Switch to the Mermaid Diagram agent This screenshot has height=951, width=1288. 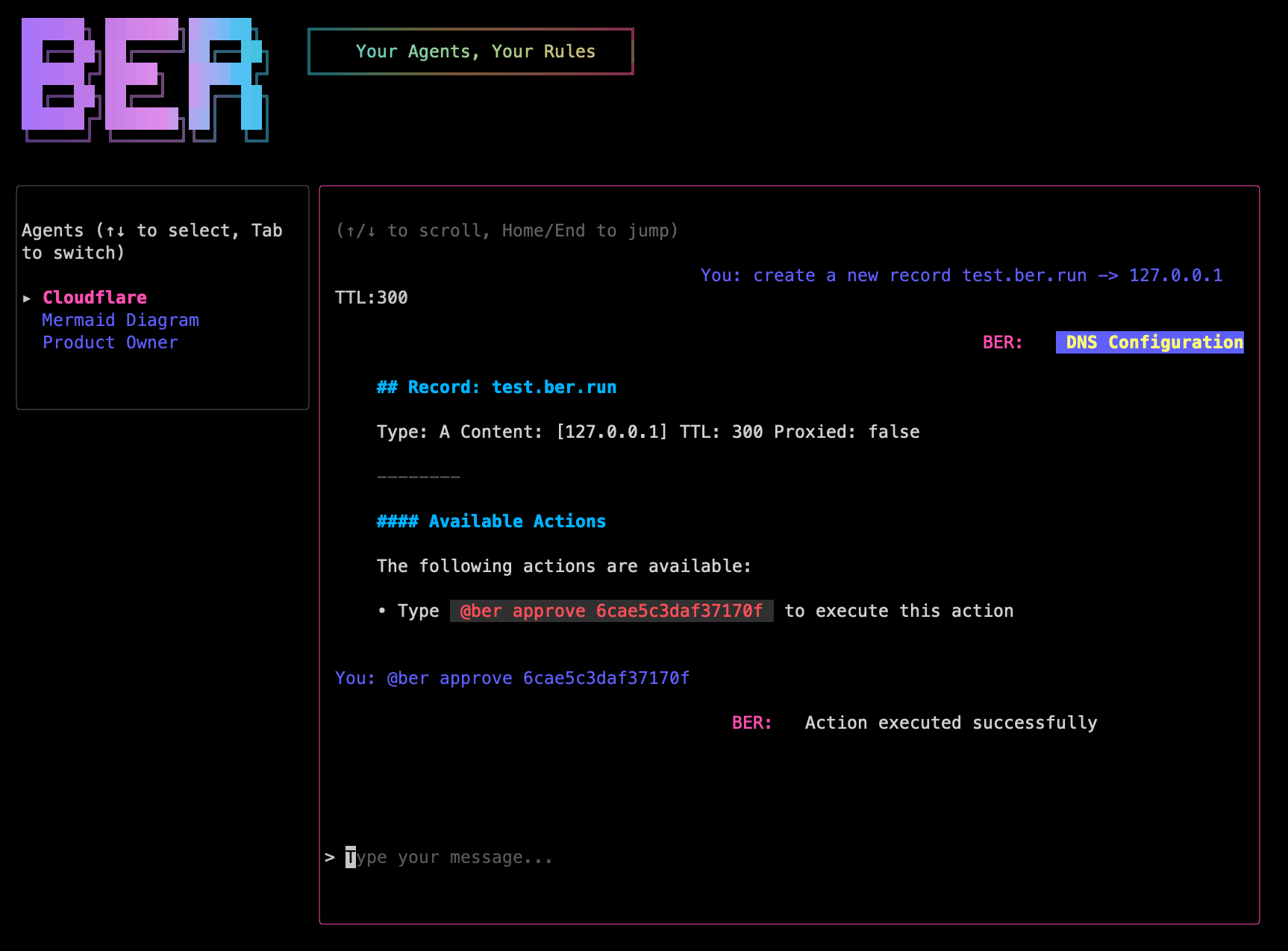point(120,320)
